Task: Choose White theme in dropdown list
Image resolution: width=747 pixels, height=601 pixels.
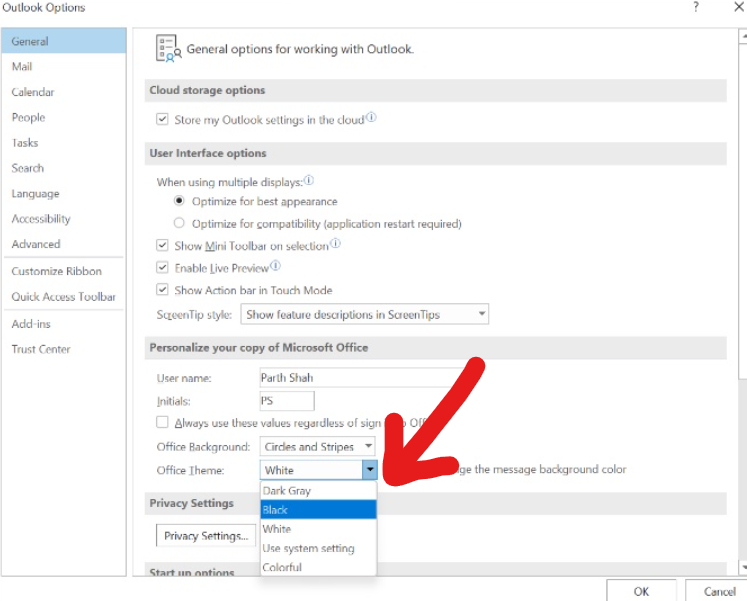Action: tap(318, 529)
